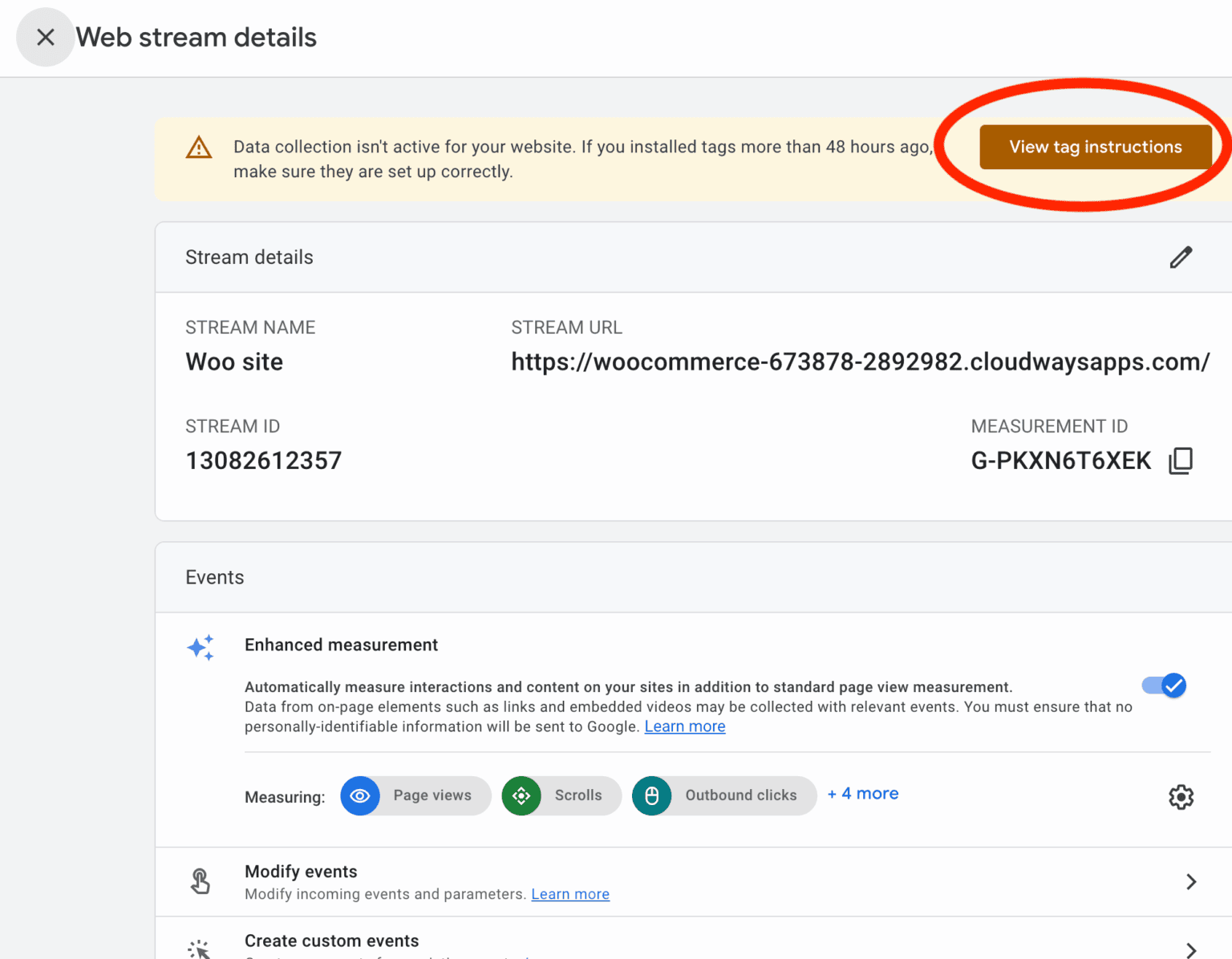Click the STREAM ID label
The image size is (1232, 959).
pyautogui.click(x=233, y=426)
